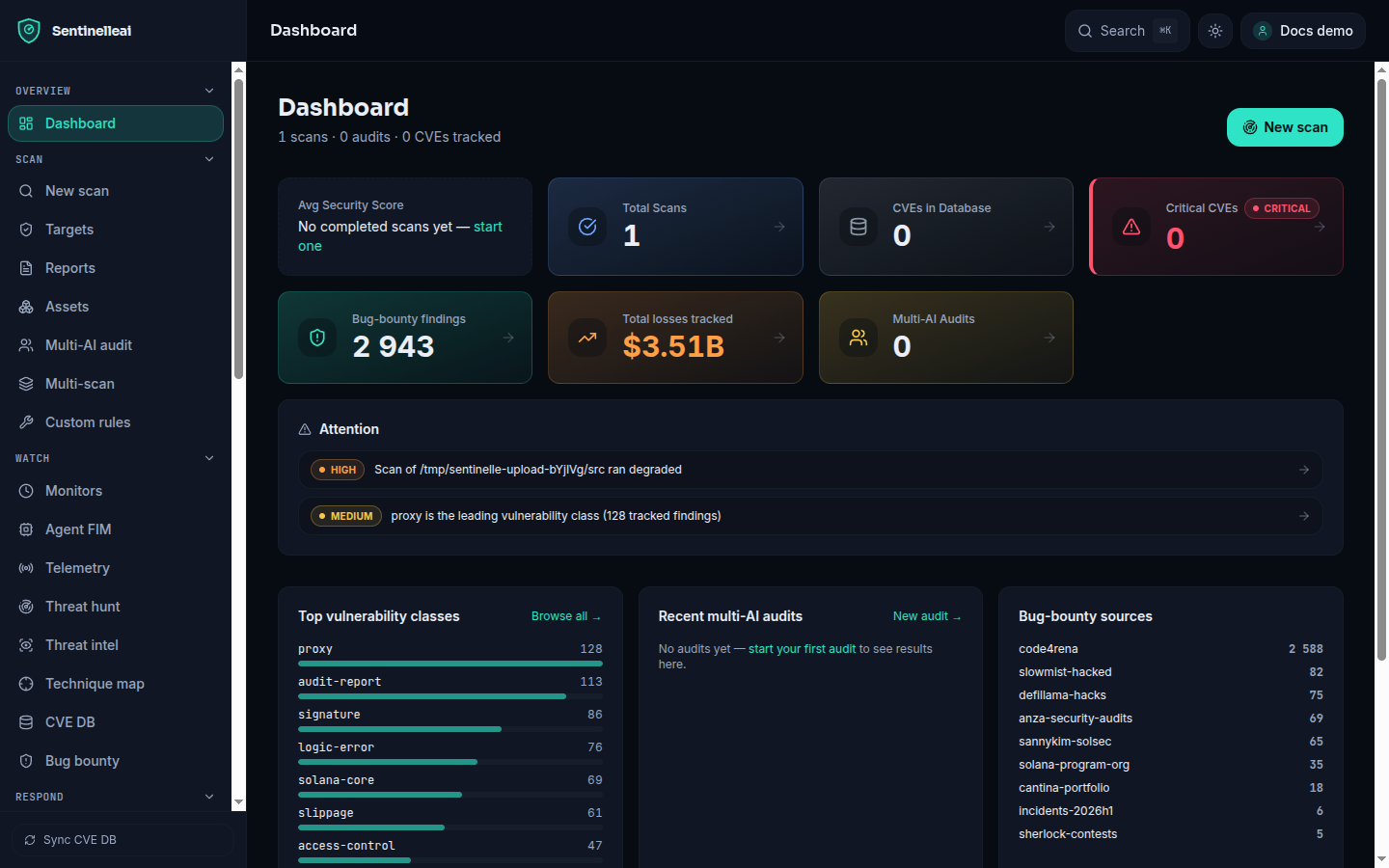Open the medium proxy vulnerability alert

(x=810, y=516)
